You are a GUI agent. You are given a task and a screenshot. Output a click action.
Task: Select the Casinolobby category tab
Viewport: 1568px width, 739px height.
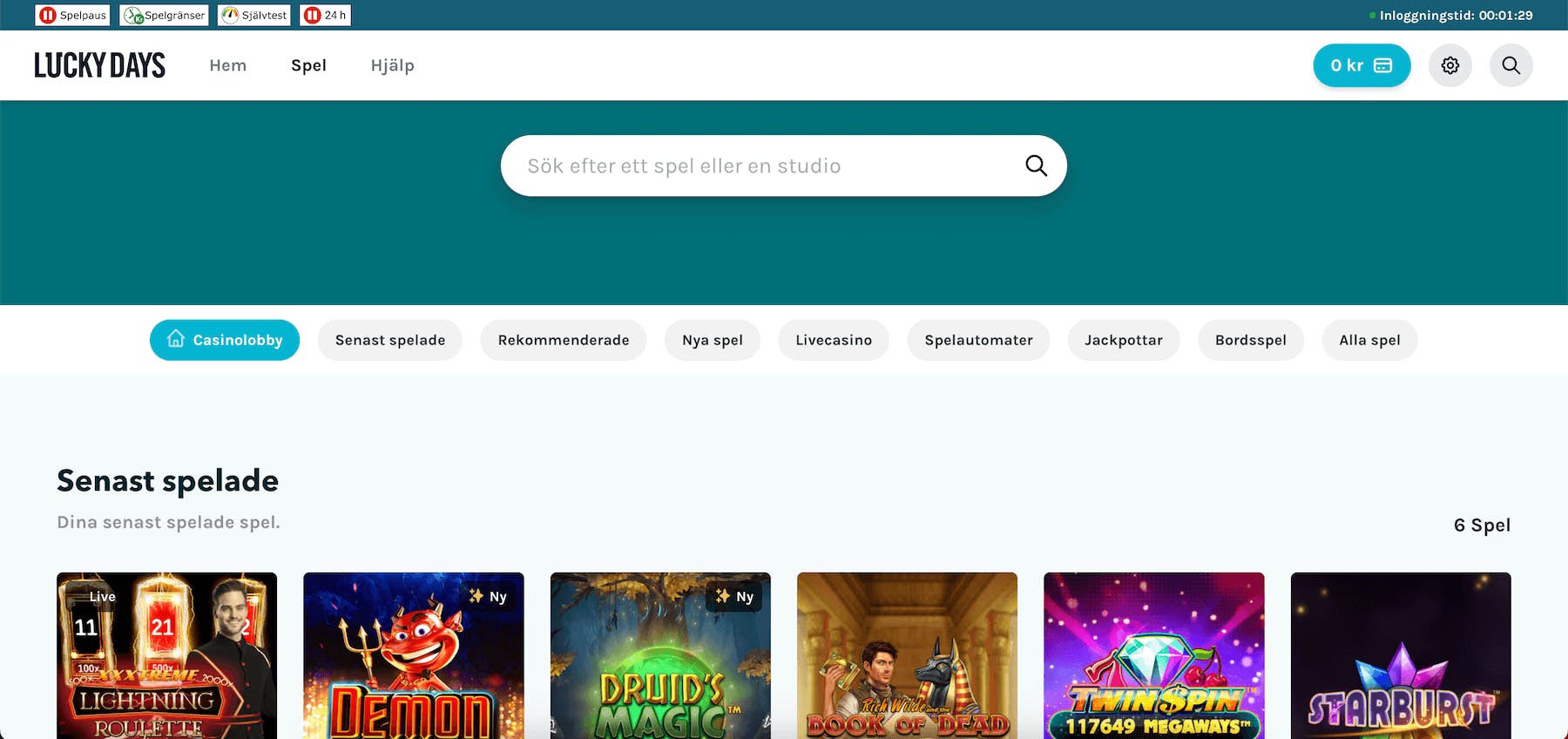225,340
